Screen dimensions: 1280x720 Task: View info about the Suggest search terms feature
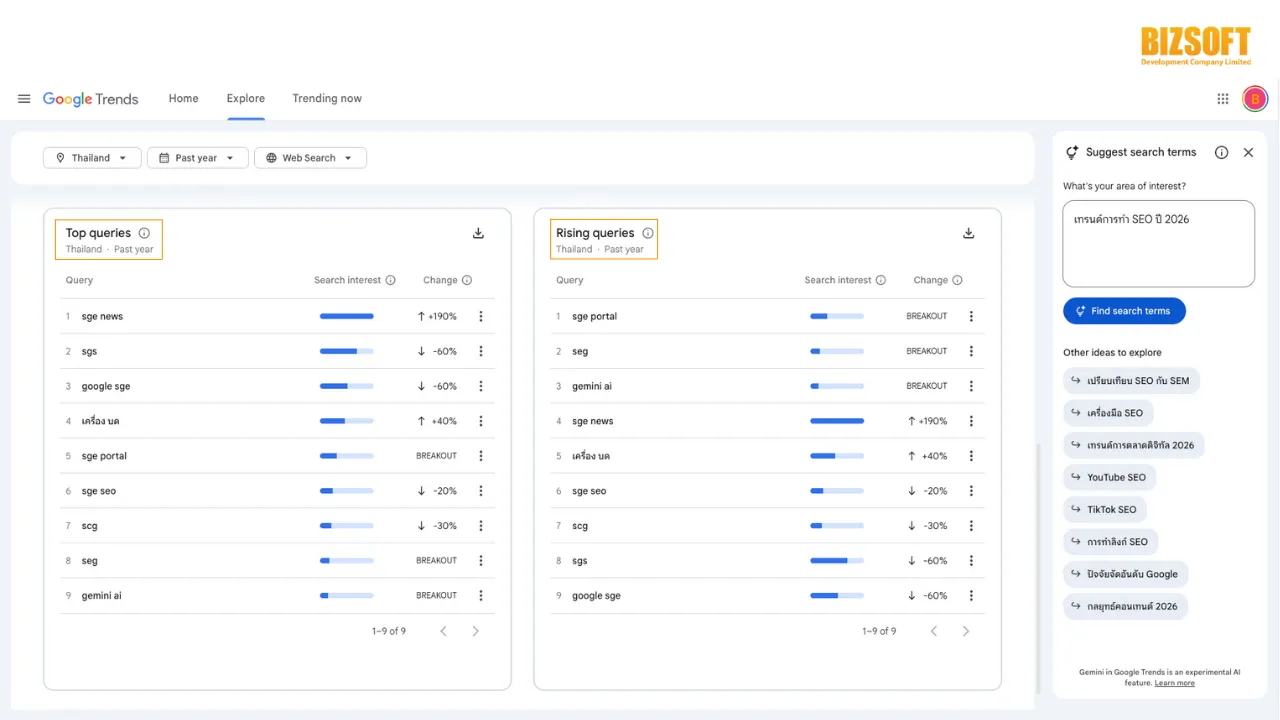[x=1221, y=152]
